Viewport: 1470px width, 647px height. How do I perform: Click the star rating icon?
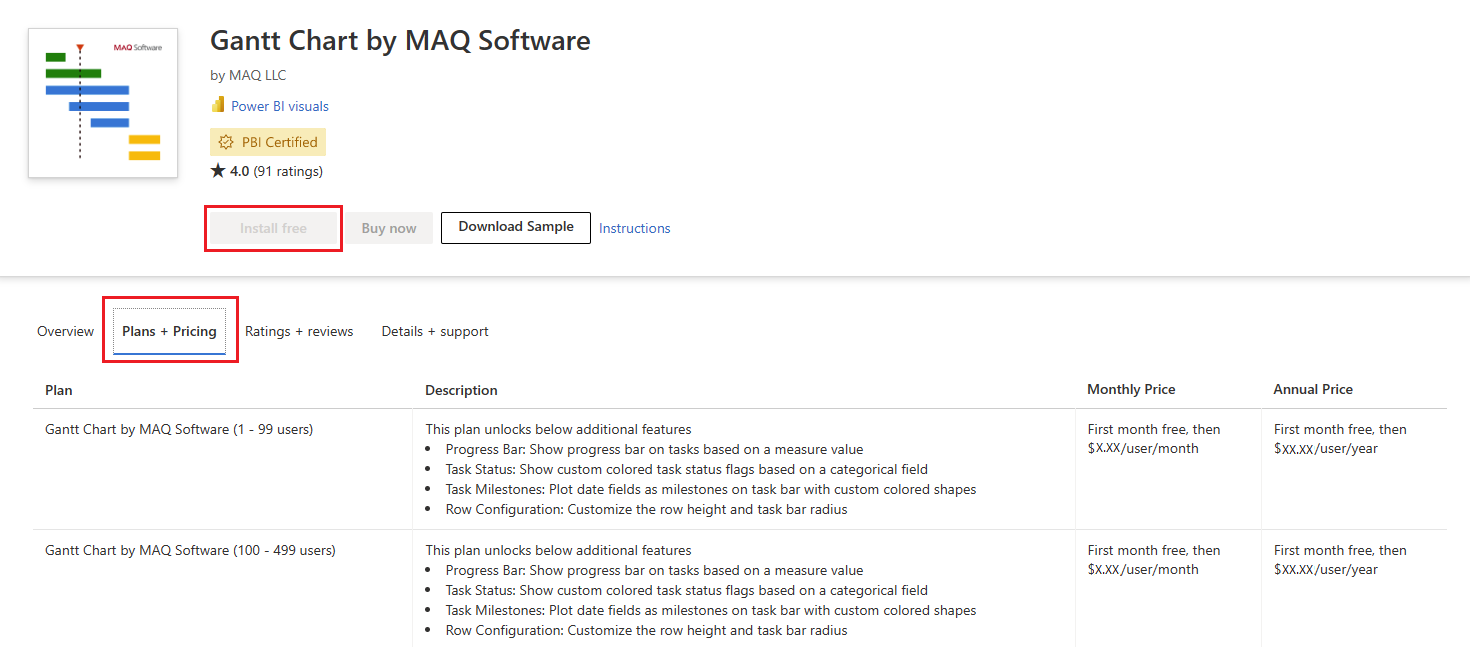[x=218, y=170]
